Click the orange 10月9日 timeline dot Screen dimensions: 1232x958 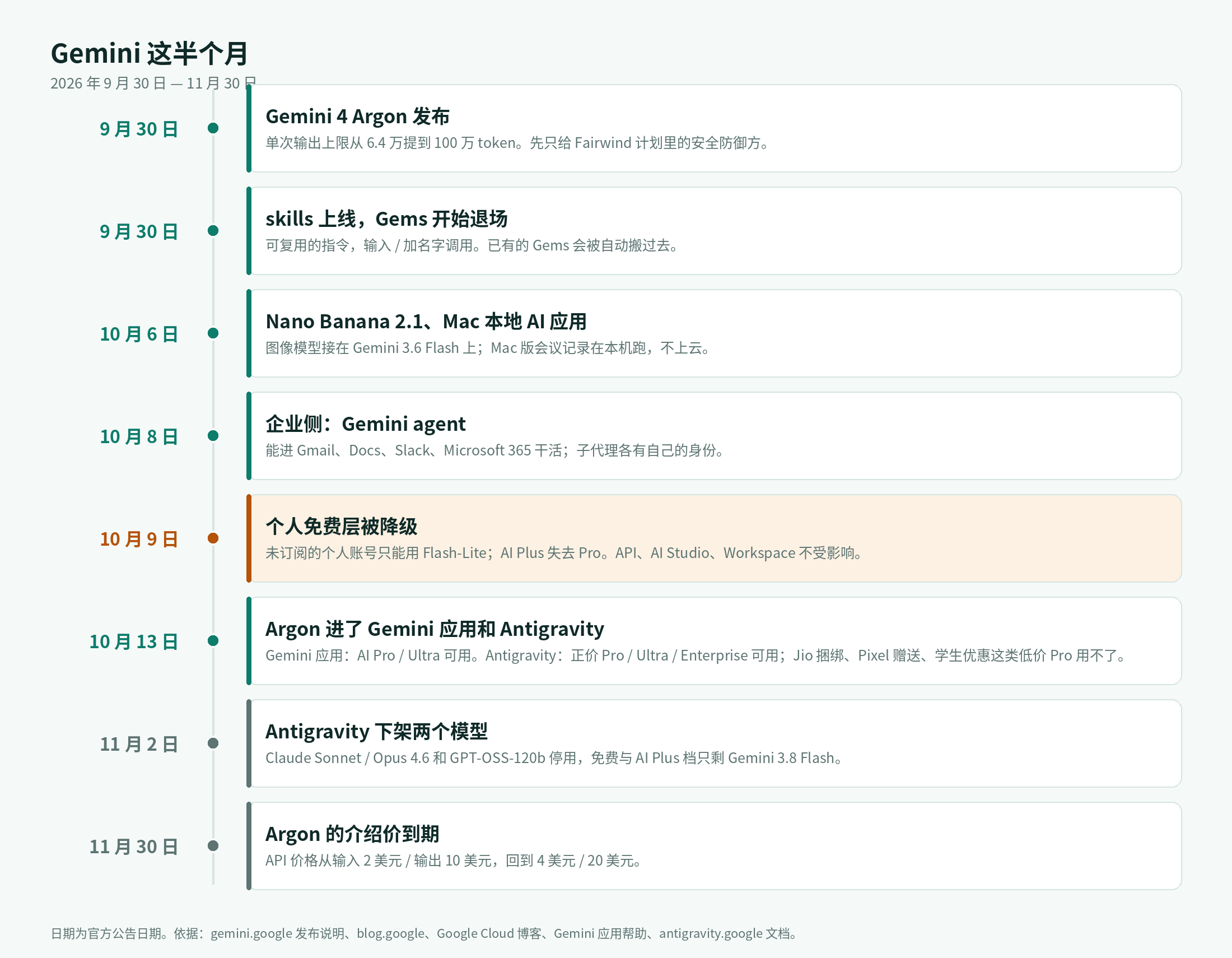213,538
